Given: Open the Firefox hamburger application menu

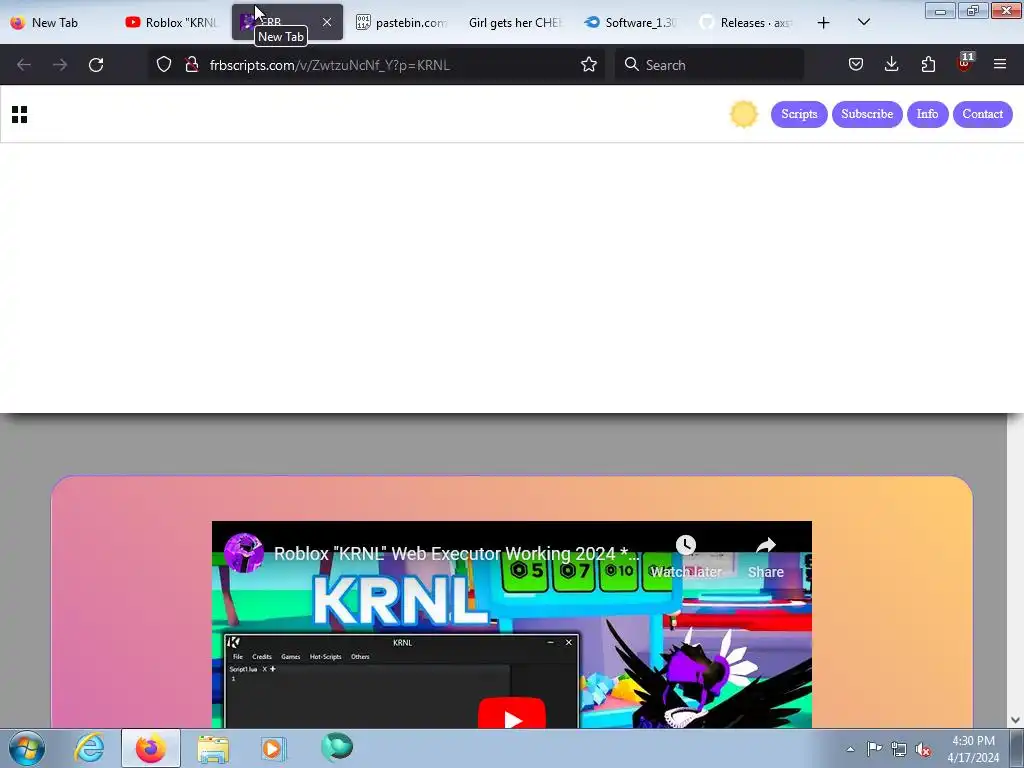Looking at the screenshot, I should (1000, 64).
